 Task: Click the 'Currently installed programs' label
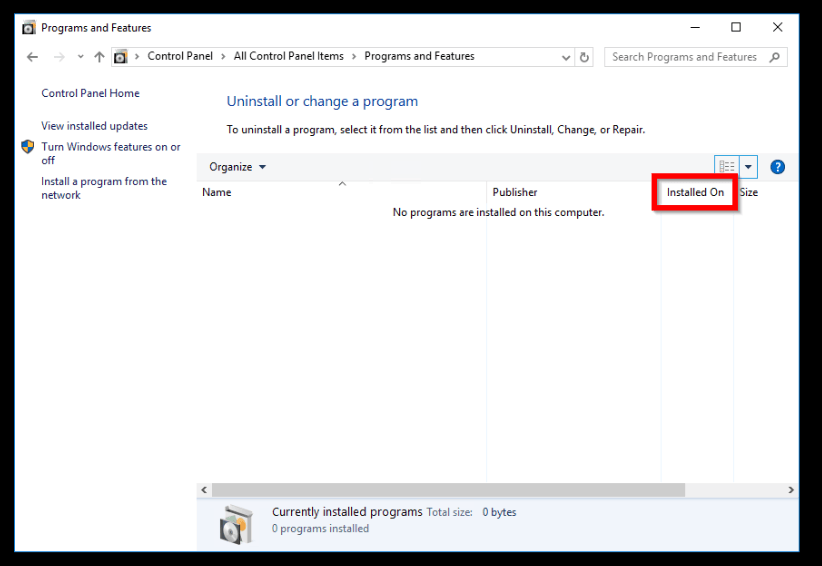point(347,511)
